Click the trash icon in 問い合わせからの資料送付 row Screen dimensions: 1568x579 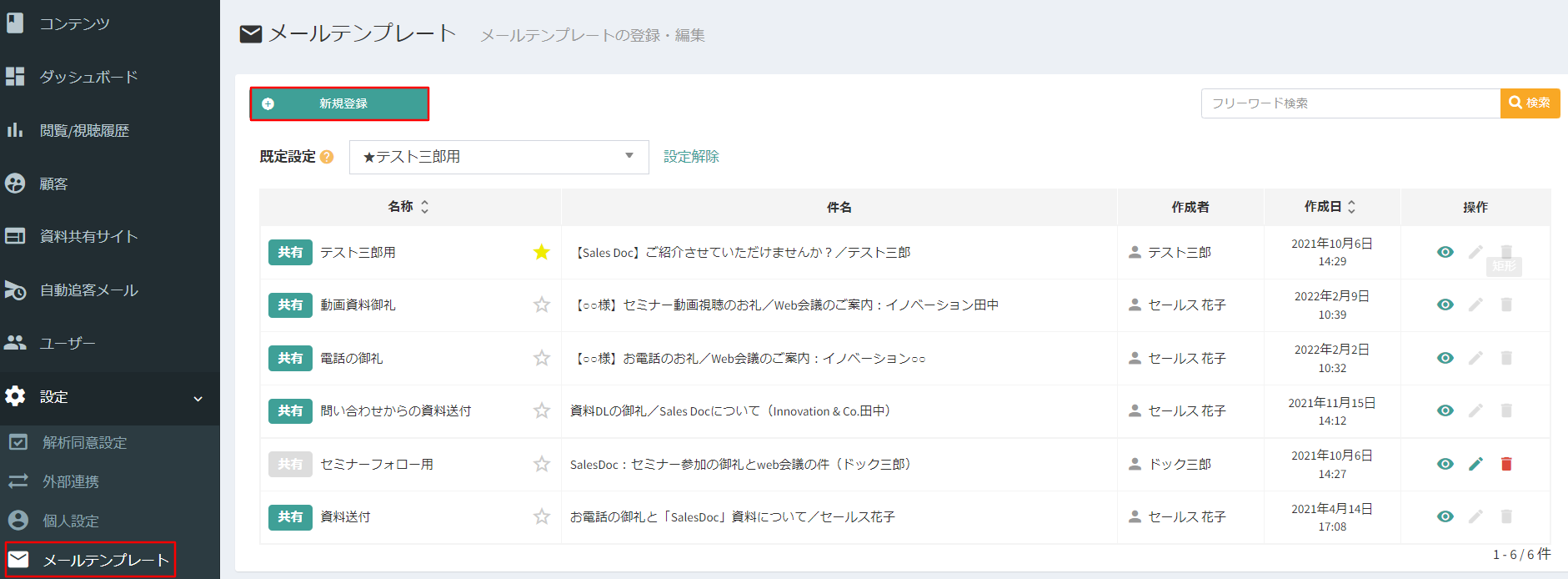point(1506,410)
